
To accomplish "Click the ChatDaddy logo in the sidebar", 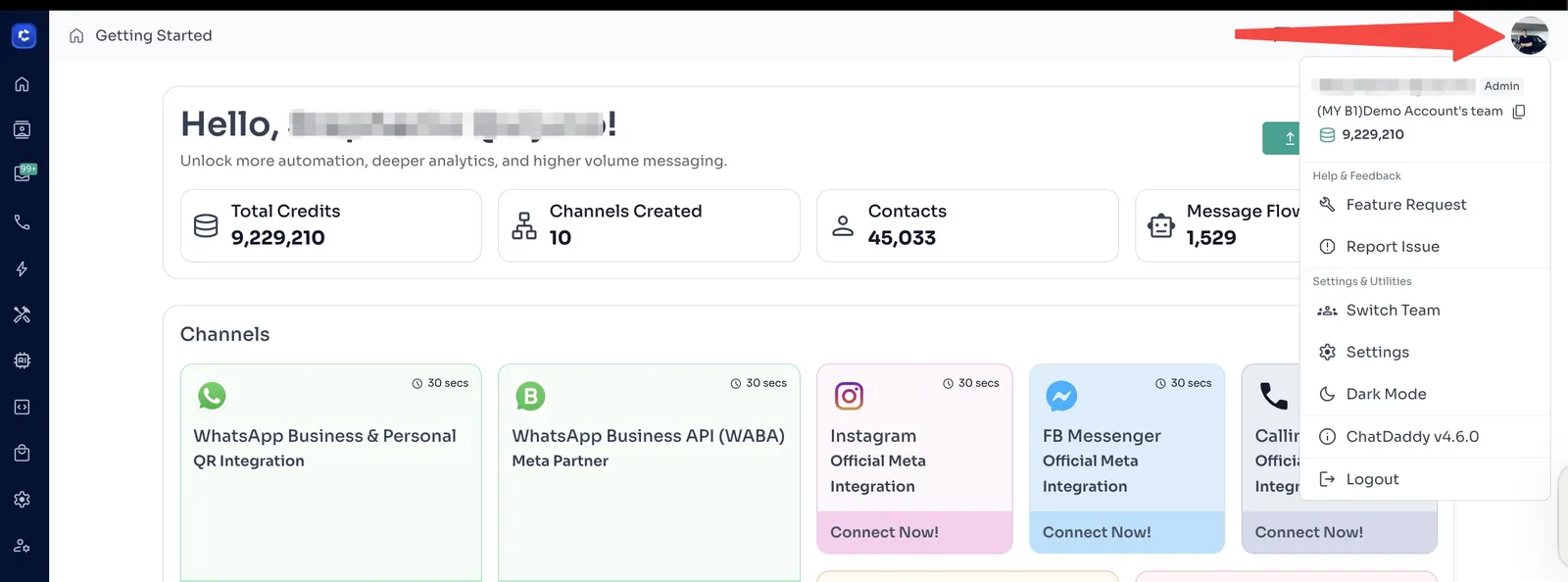I will tap(24, 36).
